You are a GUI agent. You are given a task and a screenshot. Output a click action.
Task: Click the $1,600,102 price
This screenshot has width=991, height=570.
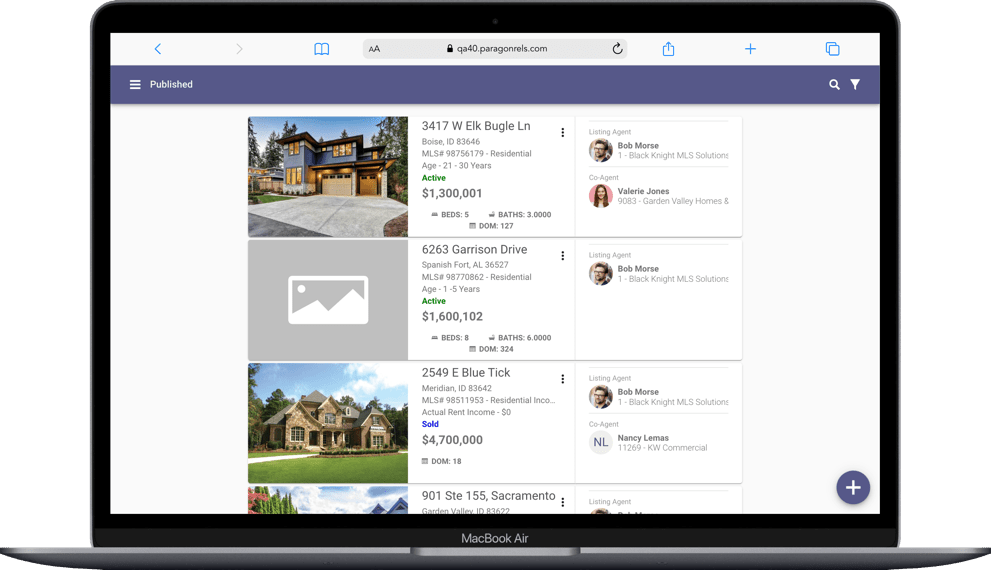[x=453, y=317]
